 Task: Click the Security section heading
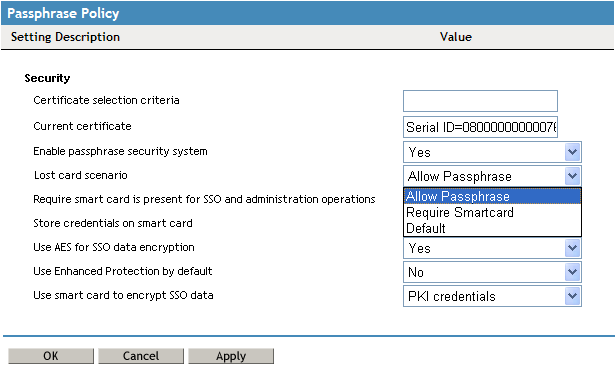coord(47,78)
